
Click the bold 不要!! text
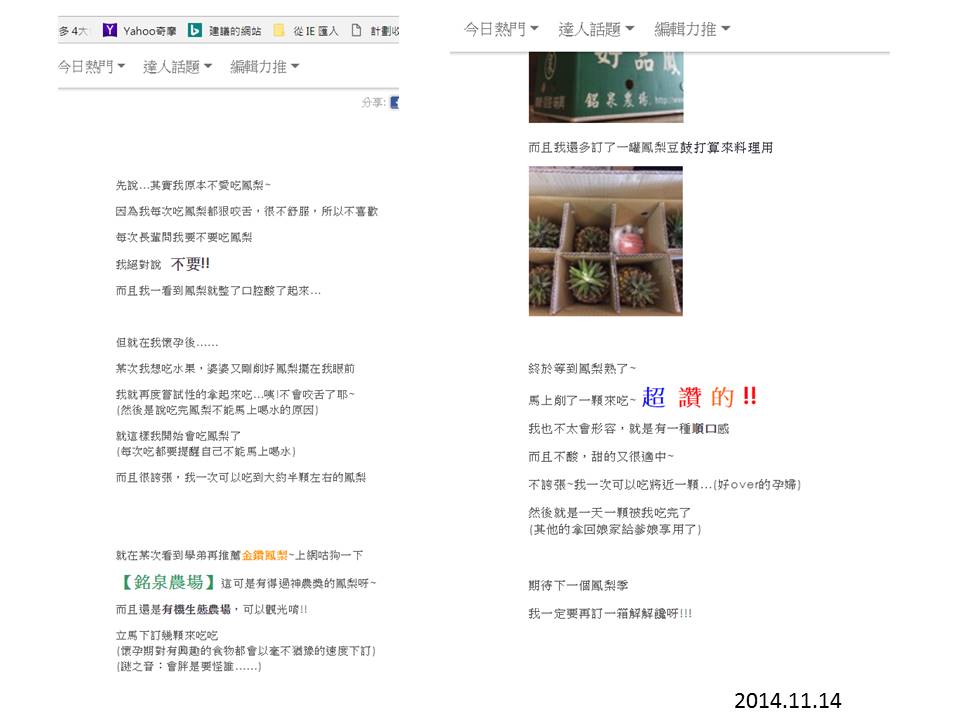(190, 264)
